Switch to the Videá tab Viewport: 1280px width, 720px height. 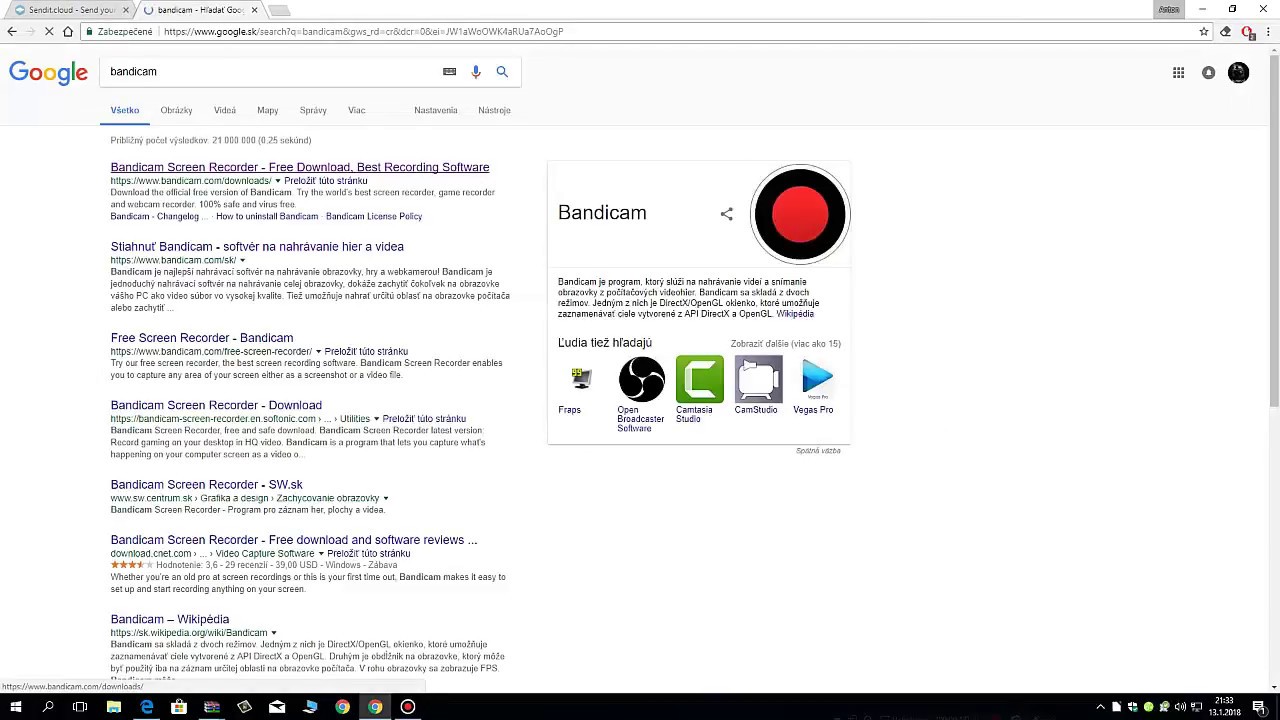pyautogui.click(x=225, y=110)
